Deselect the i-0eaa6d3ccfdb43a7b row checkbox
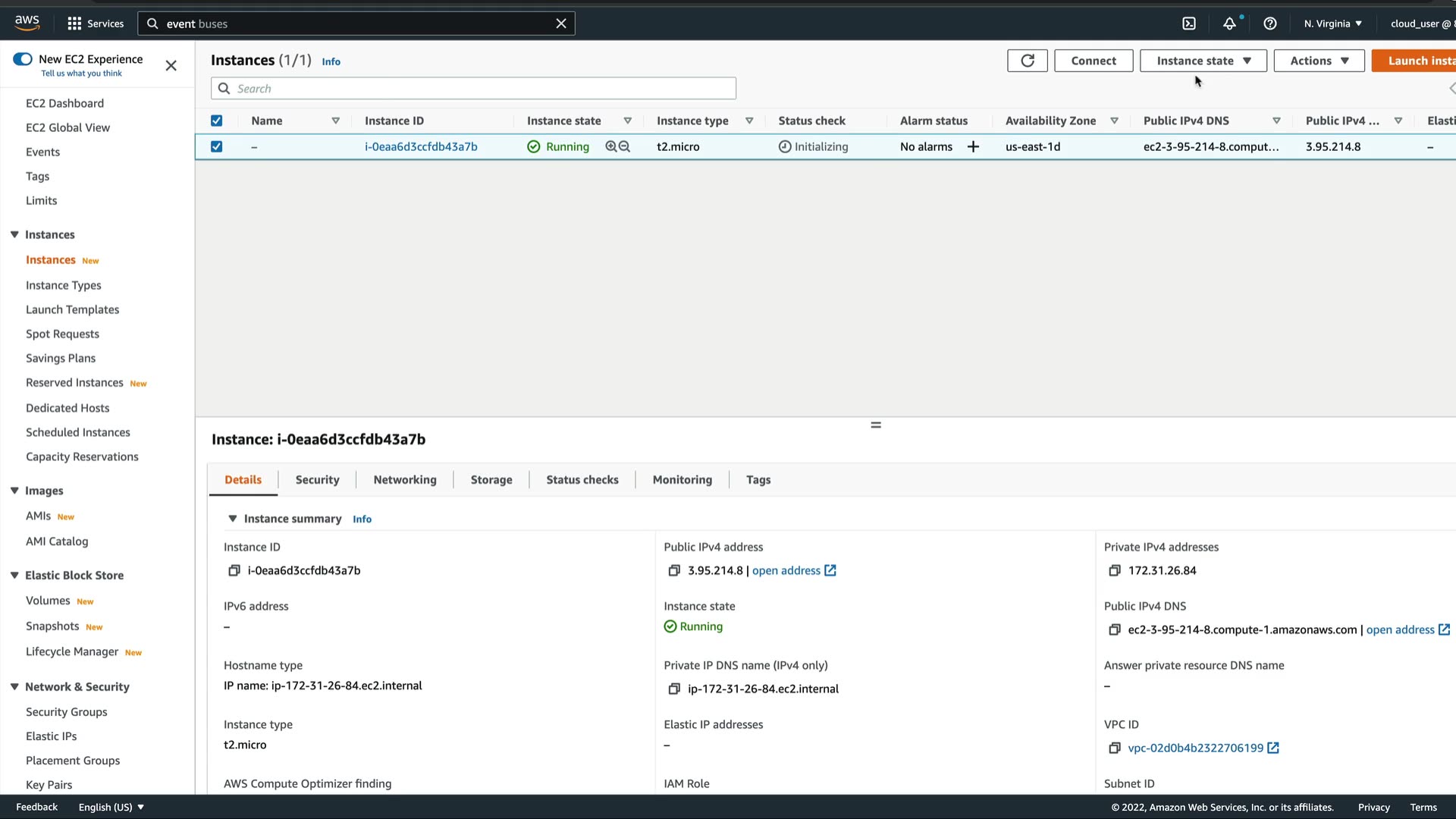This screenshot has width=1456, height=819. click(217, 147)
